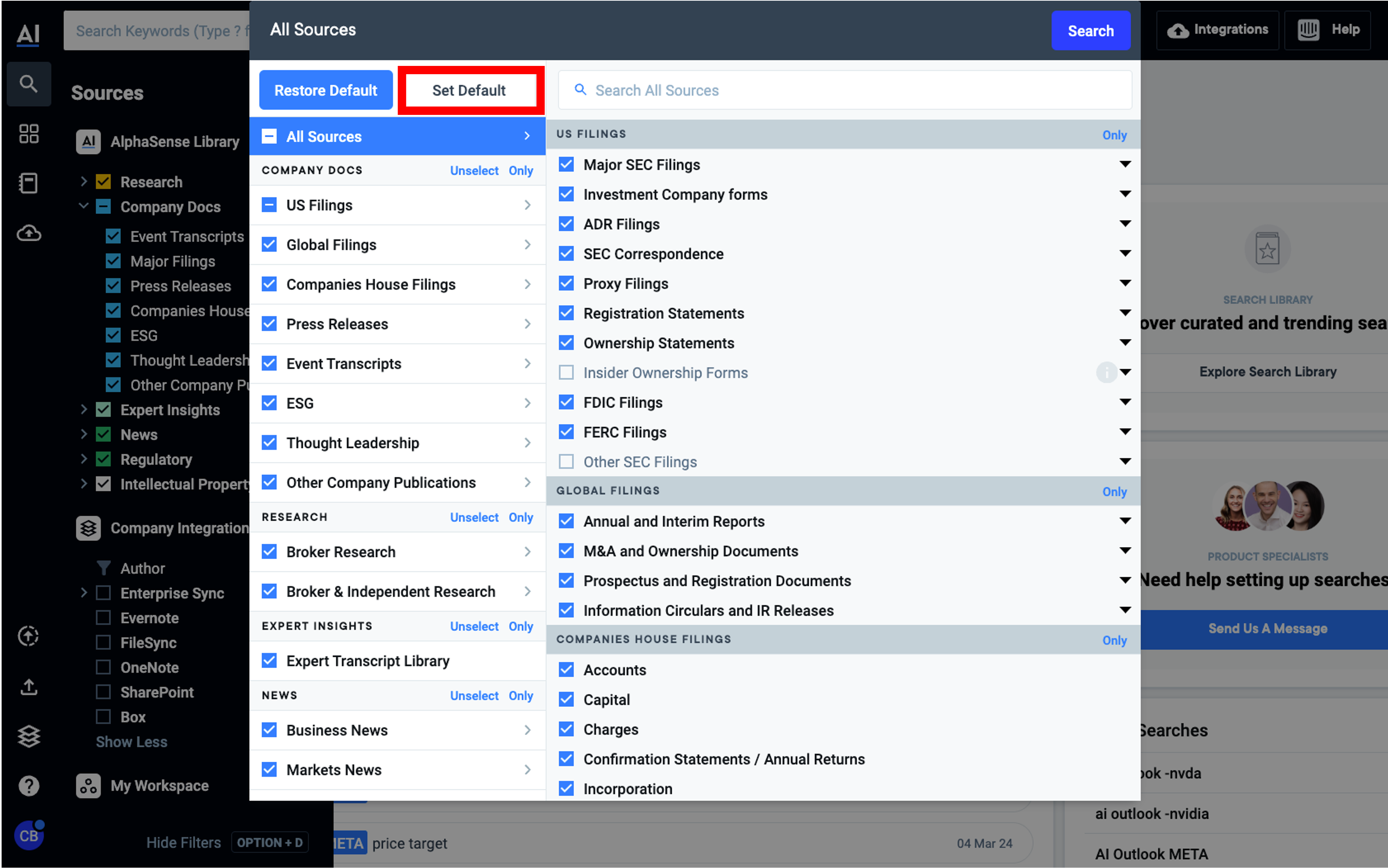Expand the Enterprise Sync tree node
This screenshot has width=1388, height=868.
pyautogui.click(x=84, y=592)
